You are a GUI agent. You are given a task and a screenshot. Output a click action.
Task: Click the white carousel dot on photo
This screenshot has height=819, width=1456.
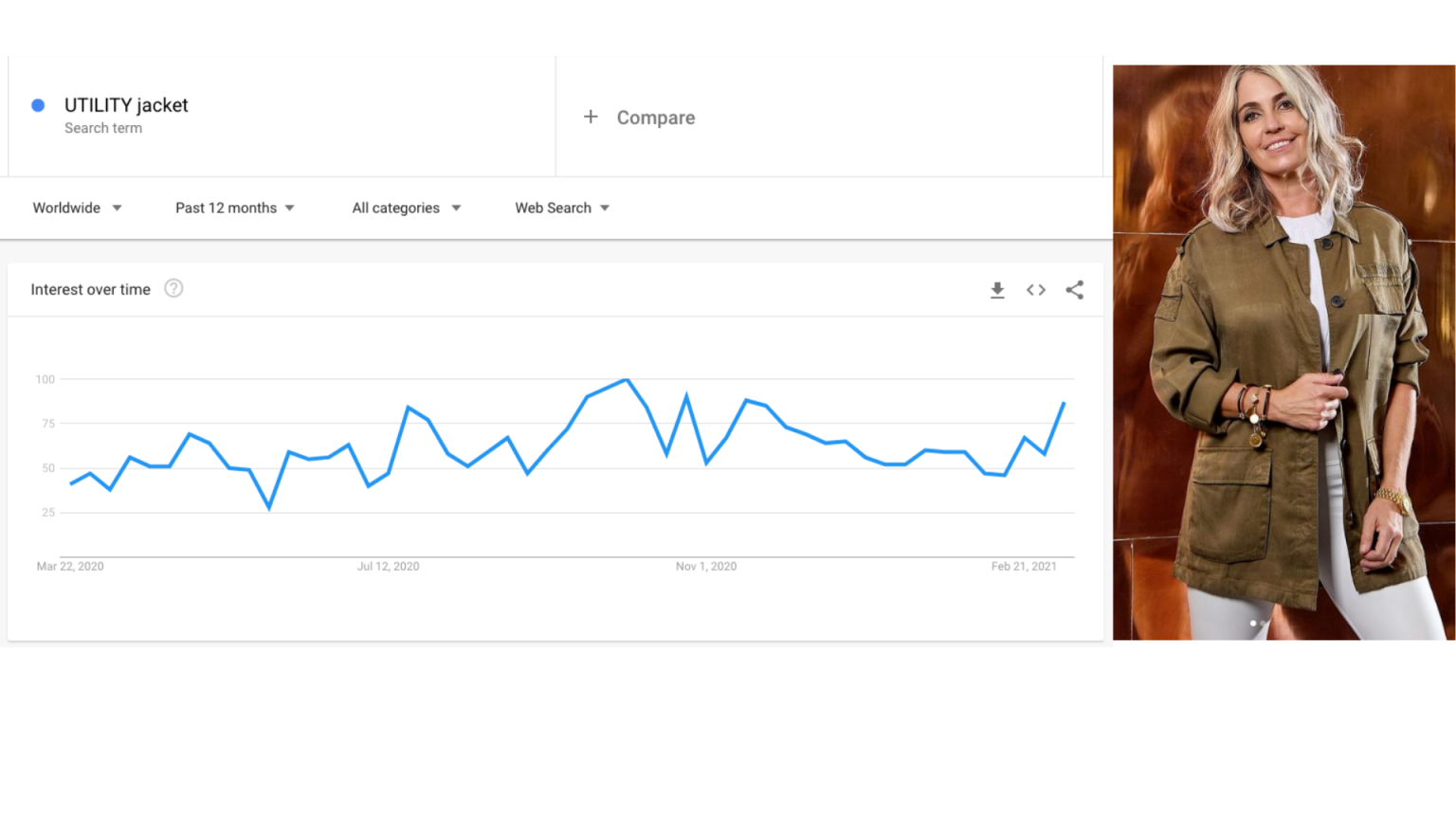pos(1253,623)
